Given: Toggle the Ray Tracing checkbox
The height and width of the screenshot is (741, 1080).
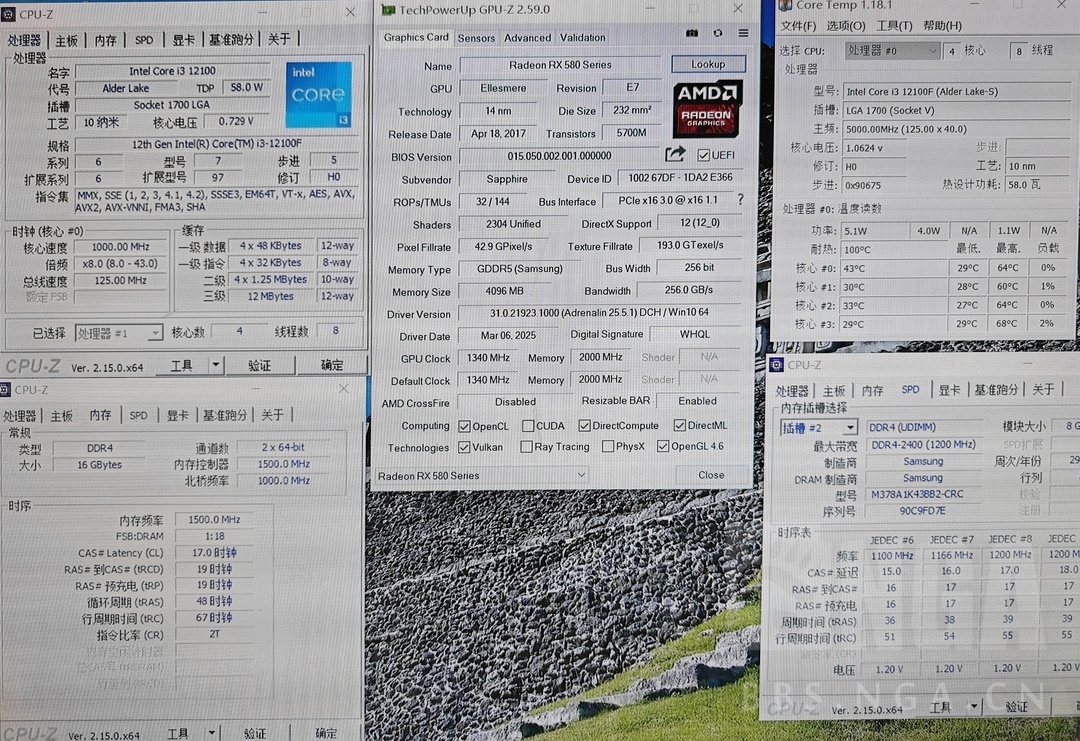Looking at the screenshot, I should click(x=526, y=447).
